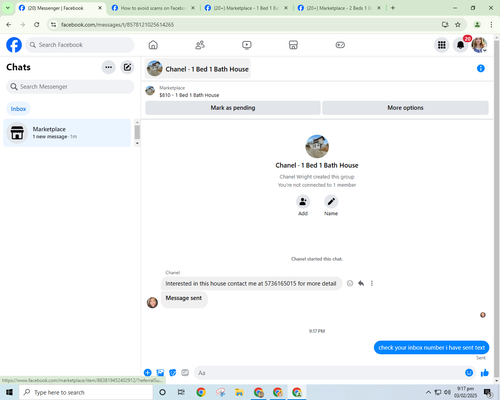This screenshot has height=400, width=500.
Task: Open the Video/Watch icon
Action: [247, 45]
